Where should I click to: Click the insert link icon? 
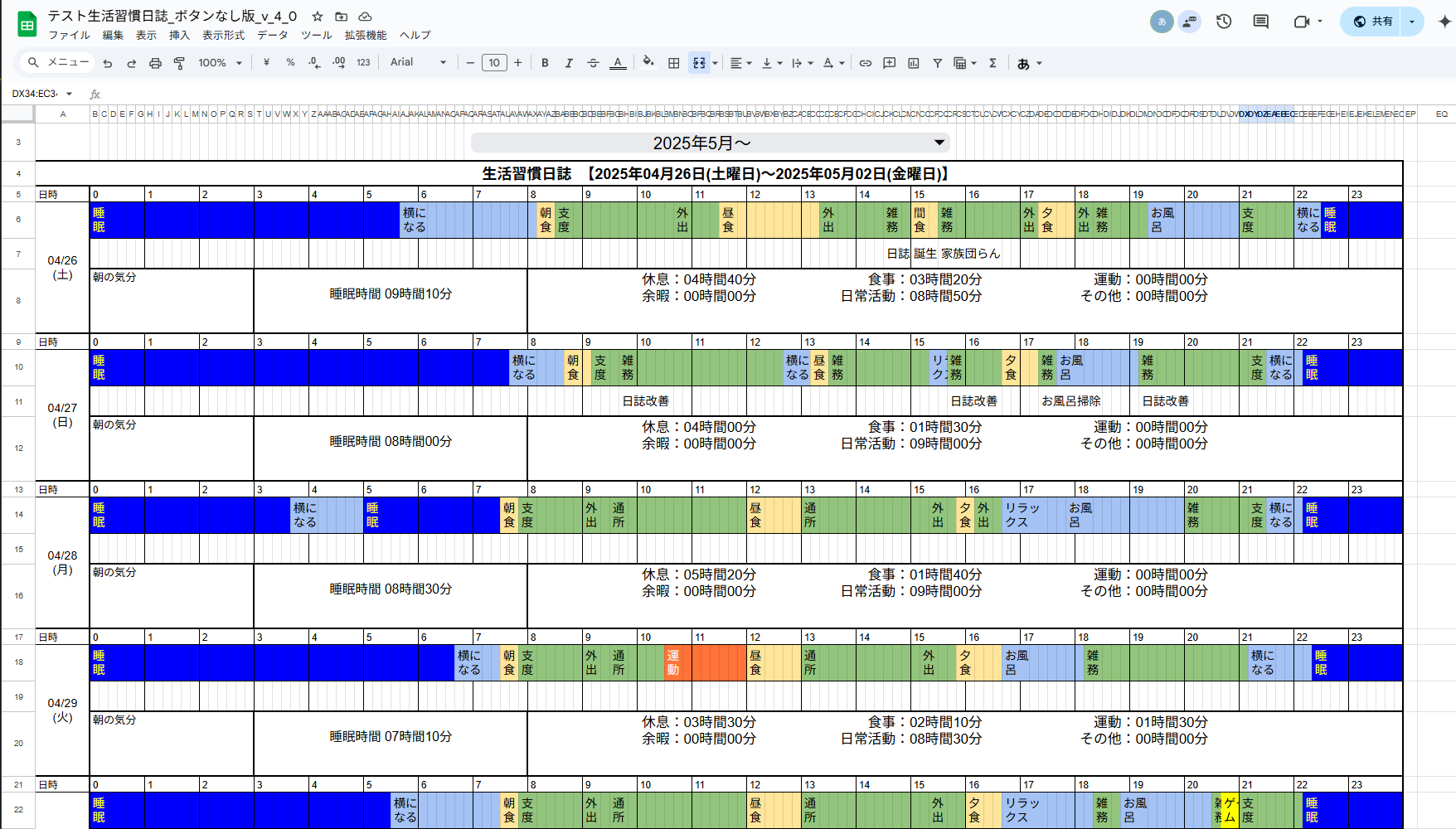866,63
